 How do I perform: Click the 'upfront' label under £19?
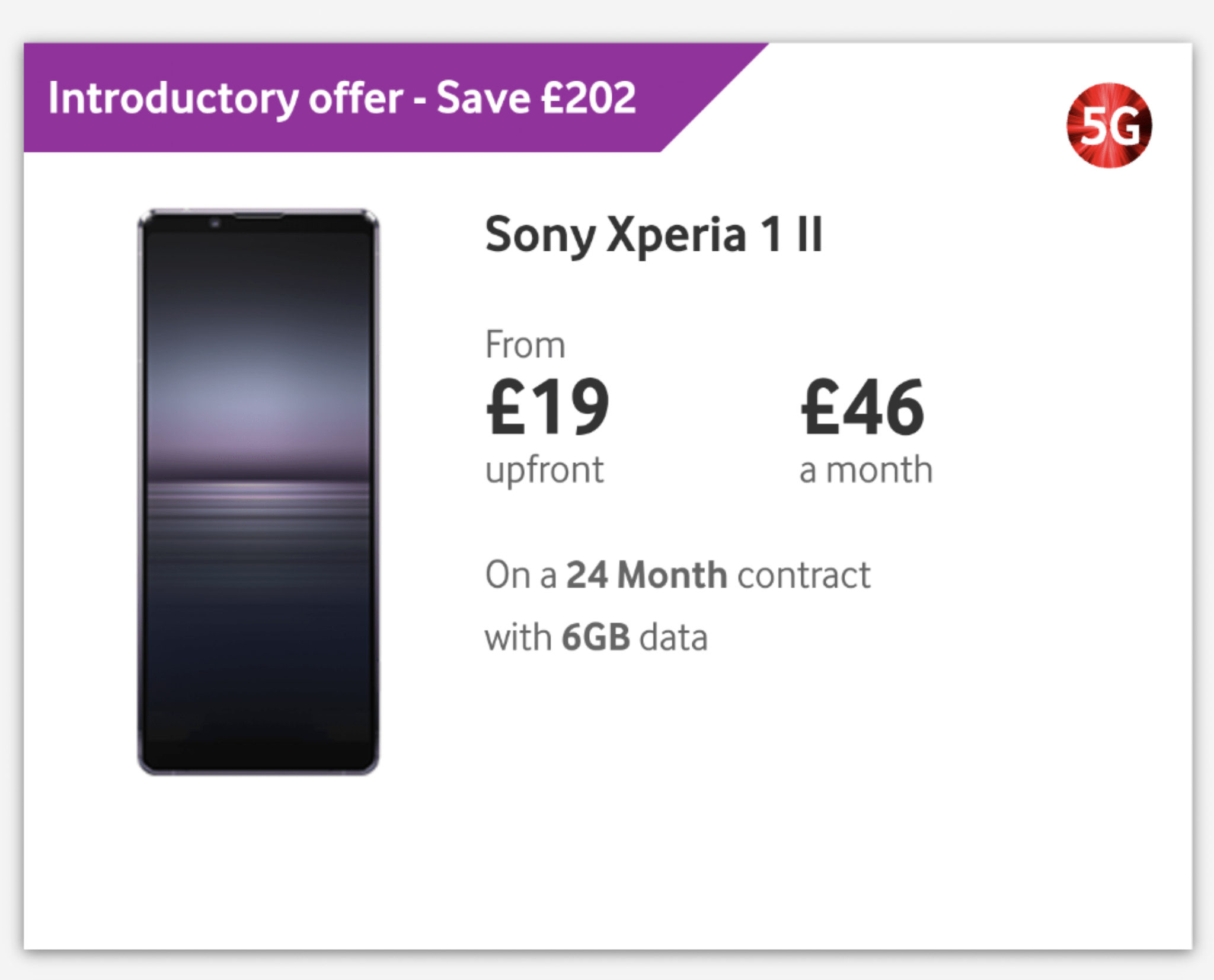pos(544,470)
